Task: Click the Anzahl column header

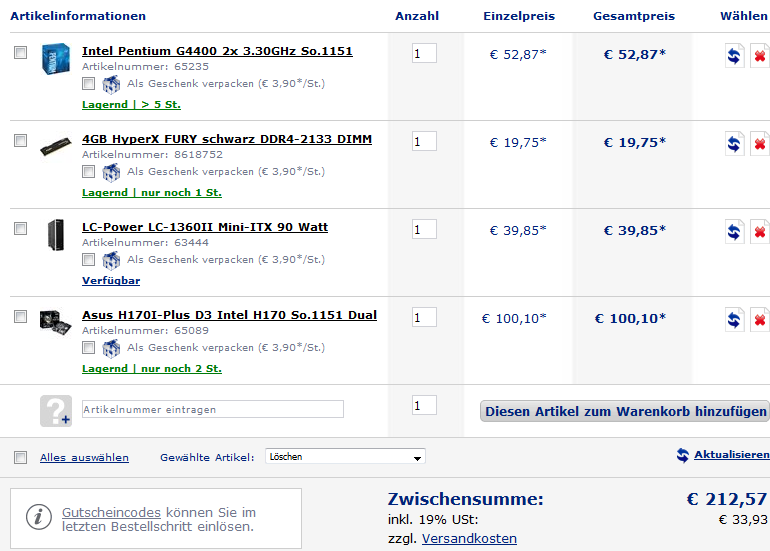Action: (x=417, y=16)
